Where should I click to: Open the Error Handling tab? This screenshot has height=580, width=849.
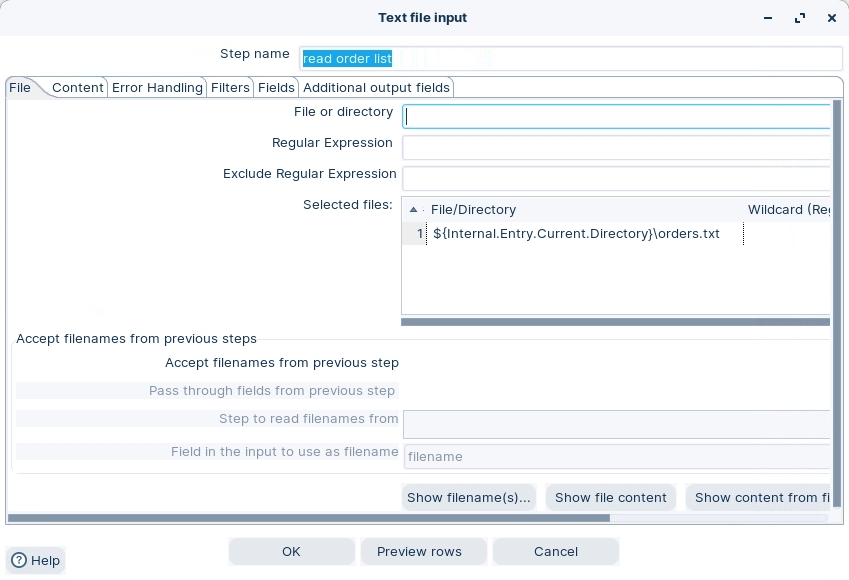coord(157,88)
